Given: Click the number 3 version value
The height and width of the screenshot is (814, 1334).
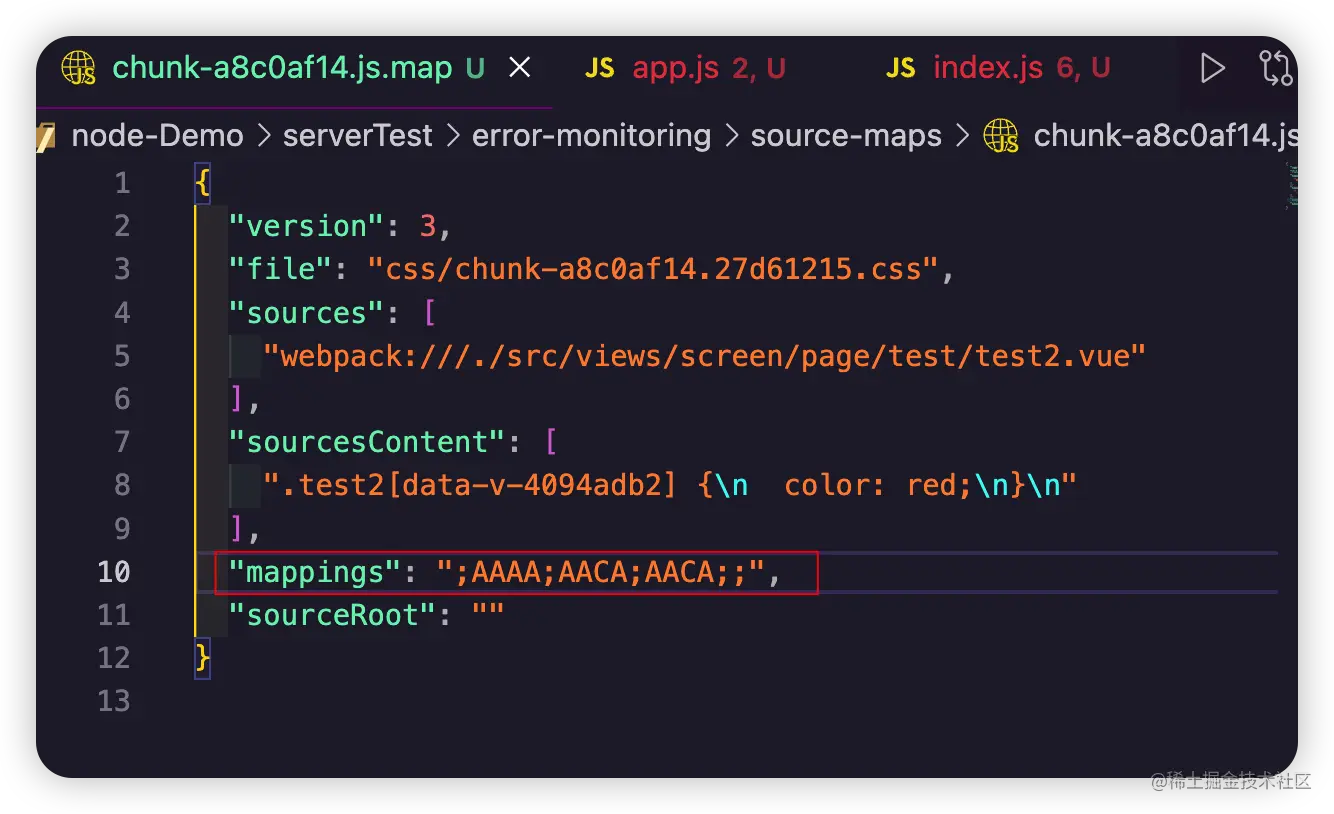Looking at the screenshot, I should [428, 226].
